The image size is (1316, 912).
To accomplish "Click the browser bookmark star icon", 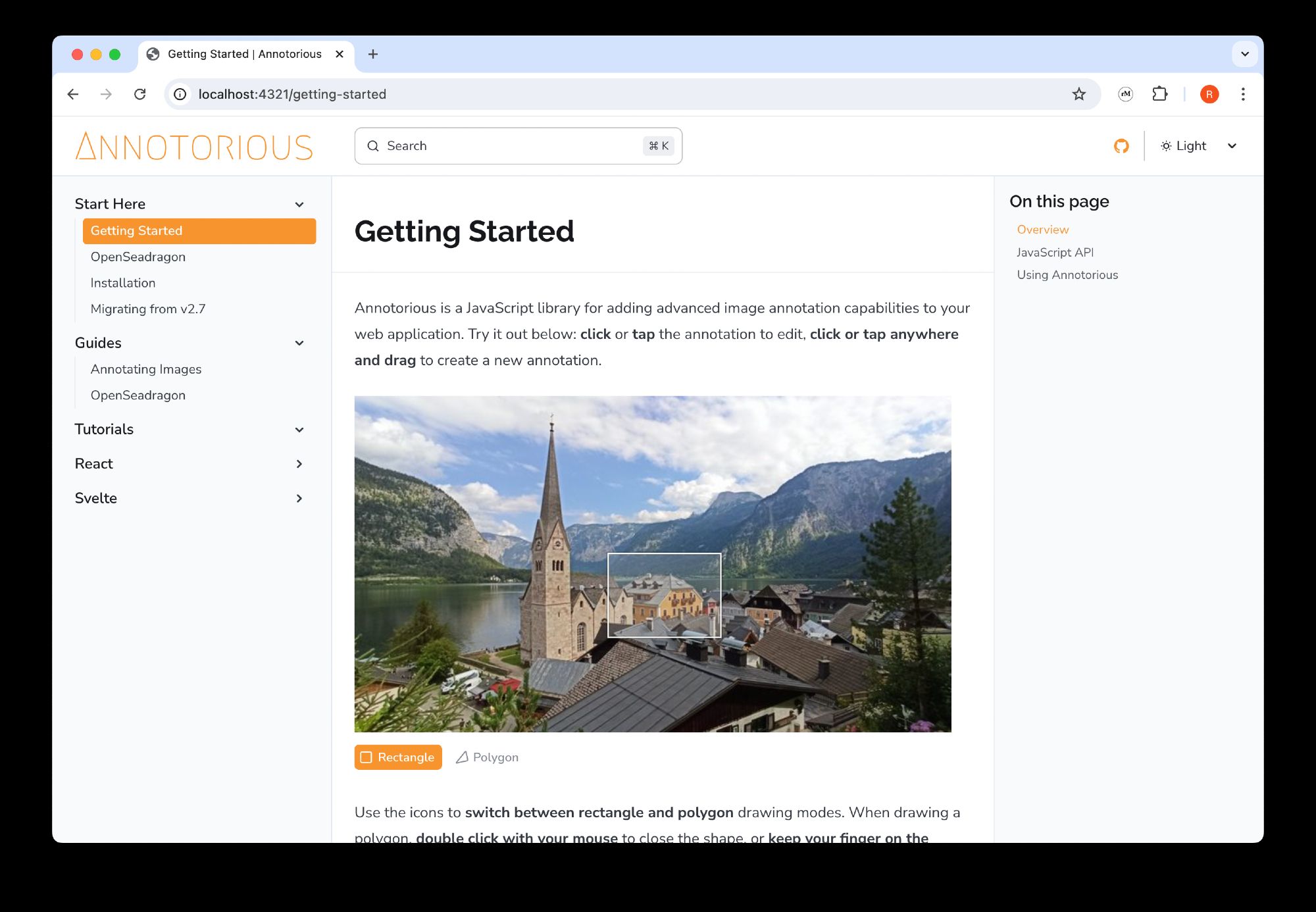I will tap(1078, 94).
